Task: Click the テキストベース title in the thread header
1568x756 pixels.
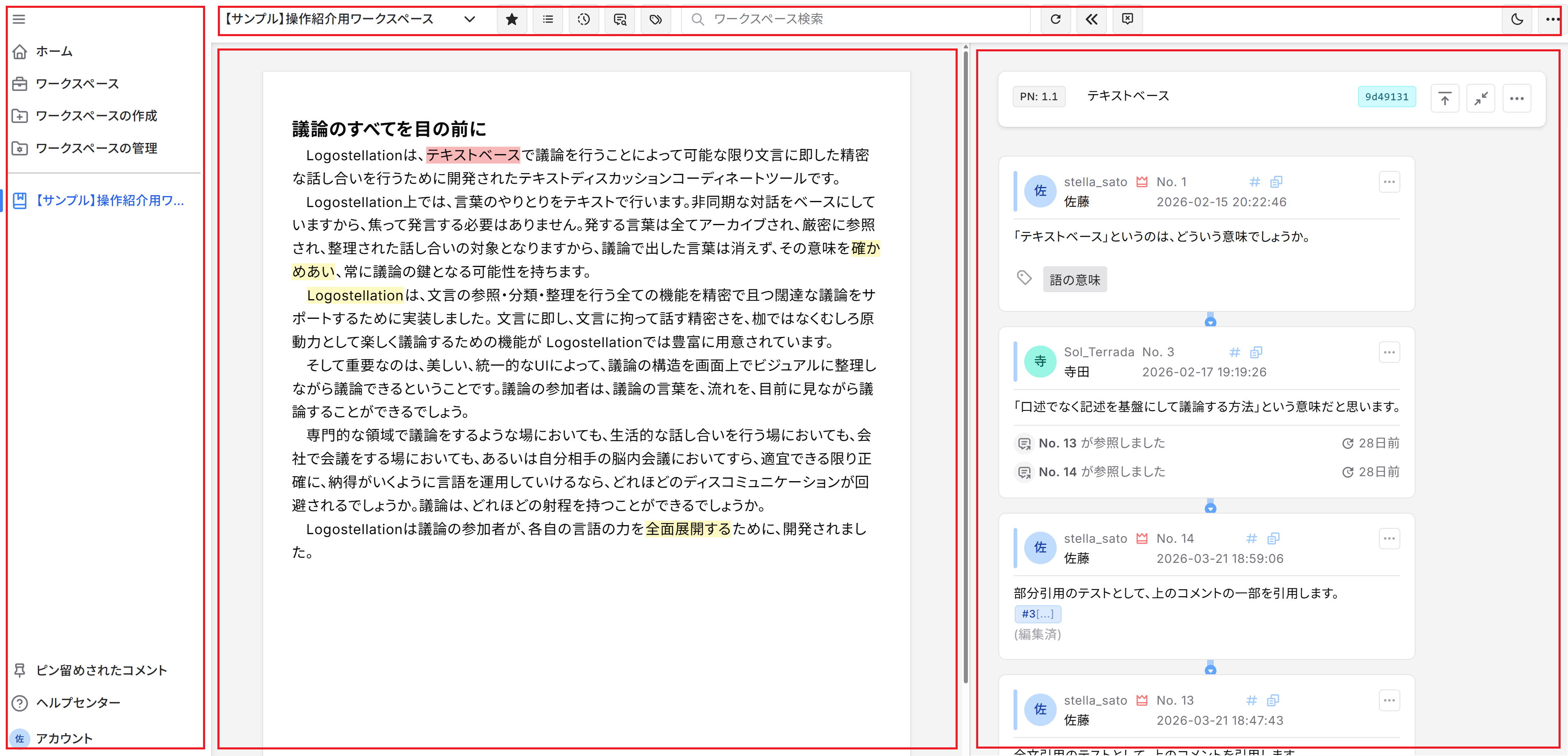Action: tap(1128, 96)
